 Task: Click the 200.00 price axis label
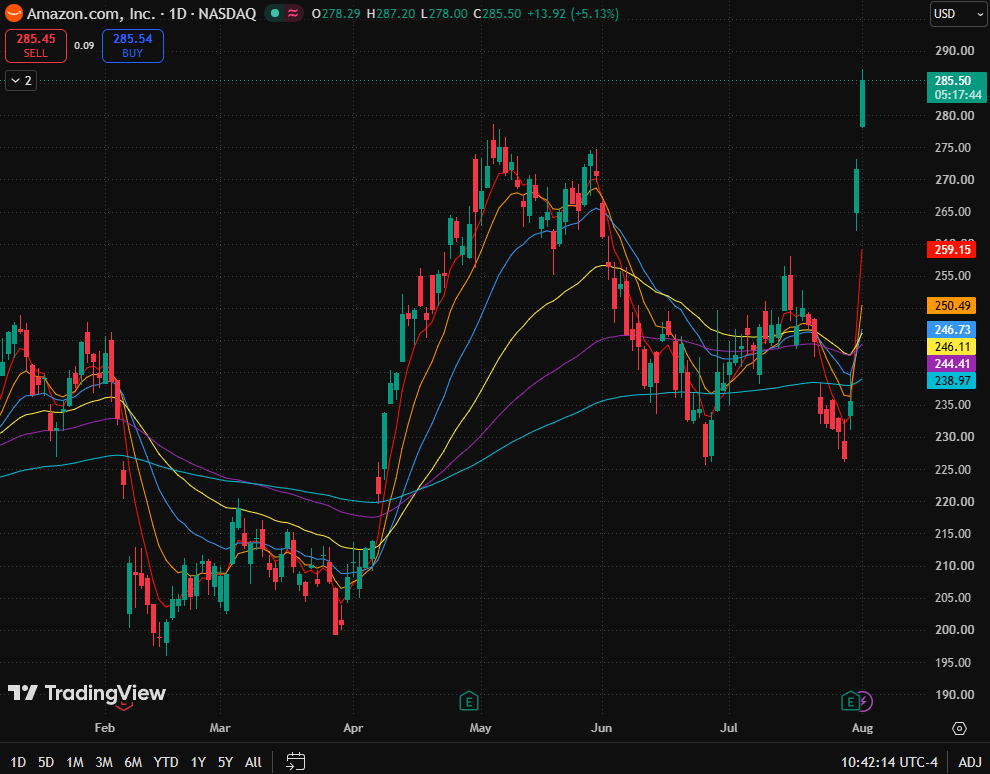954,629
